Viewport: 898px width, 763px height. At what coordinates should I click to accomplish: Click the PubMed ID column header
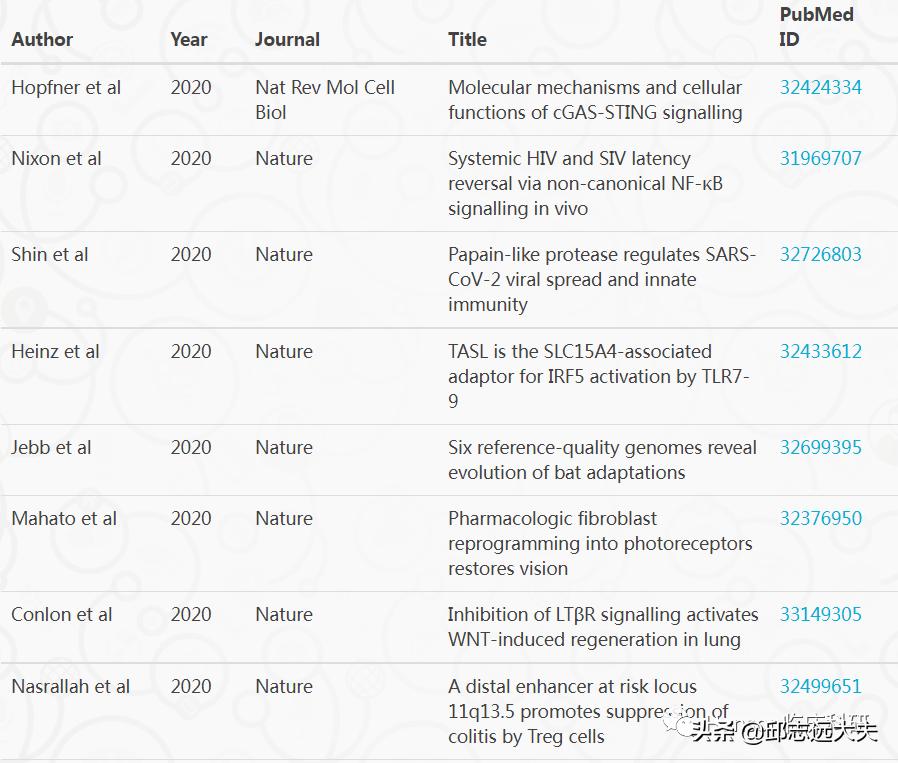[816, 27]
